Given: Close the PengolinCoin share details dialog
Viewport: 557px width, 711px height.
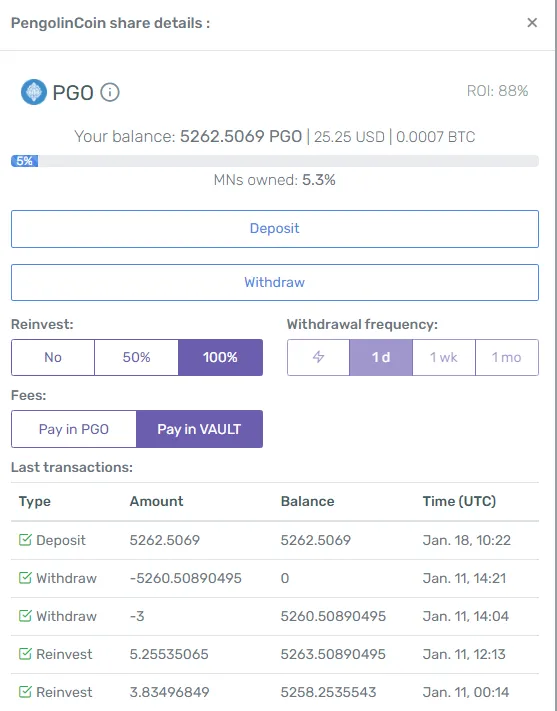Looking at the screenshot, I should (x=532, y=23).
